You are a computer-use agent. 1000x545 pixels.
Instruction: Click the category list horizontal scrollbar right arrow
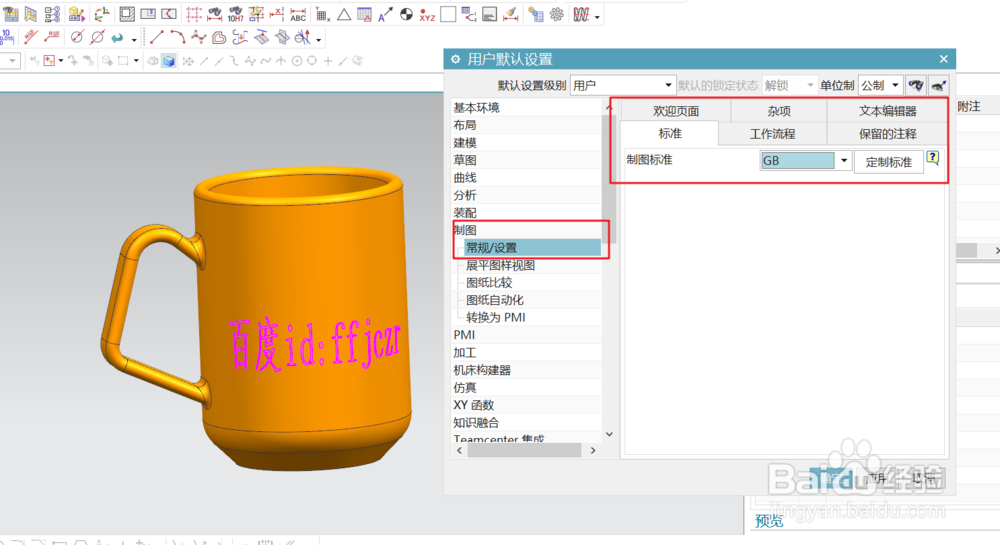593,450
